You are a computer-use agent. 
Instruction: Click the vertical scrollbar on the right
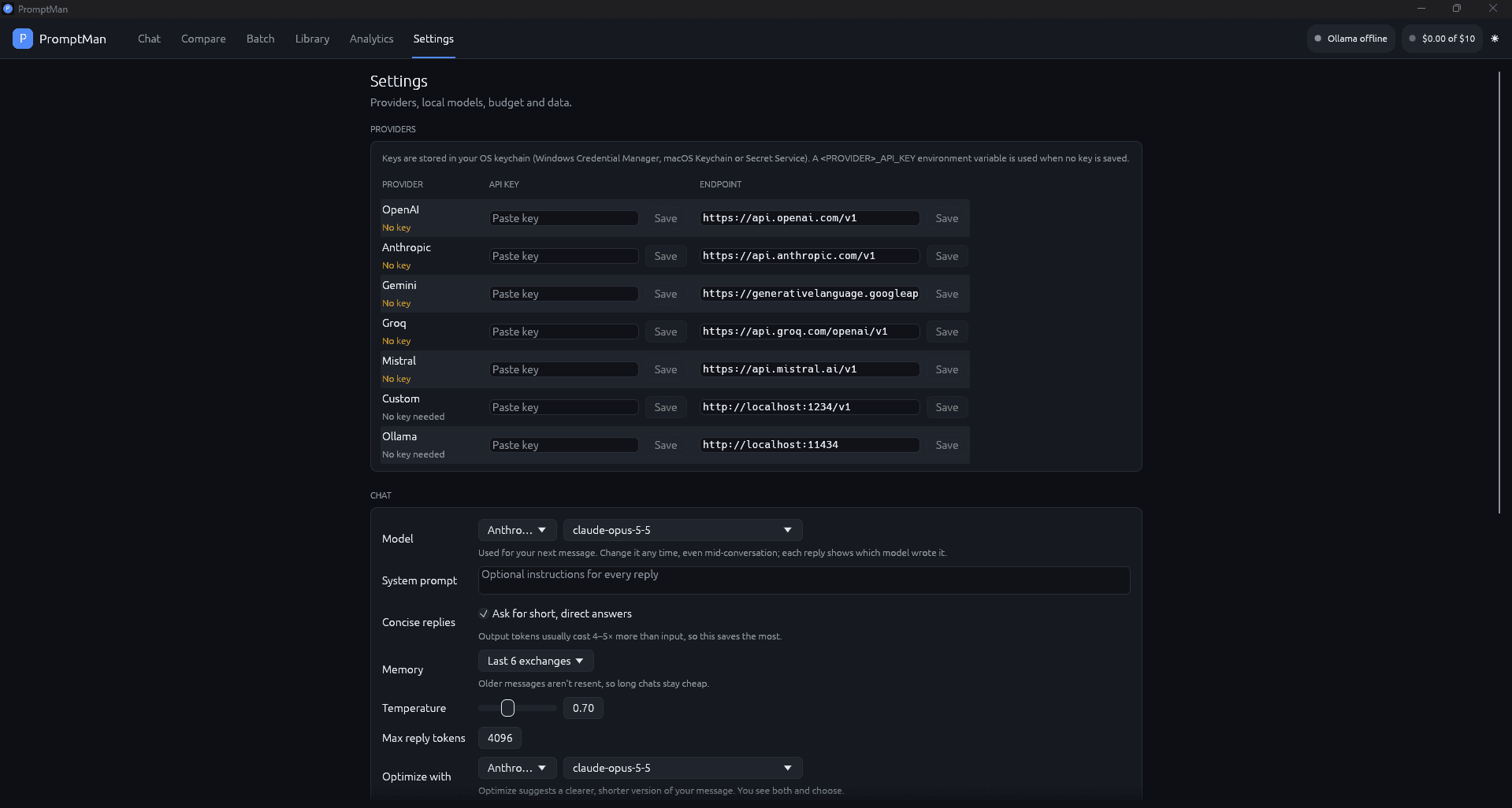point(1499,292)
